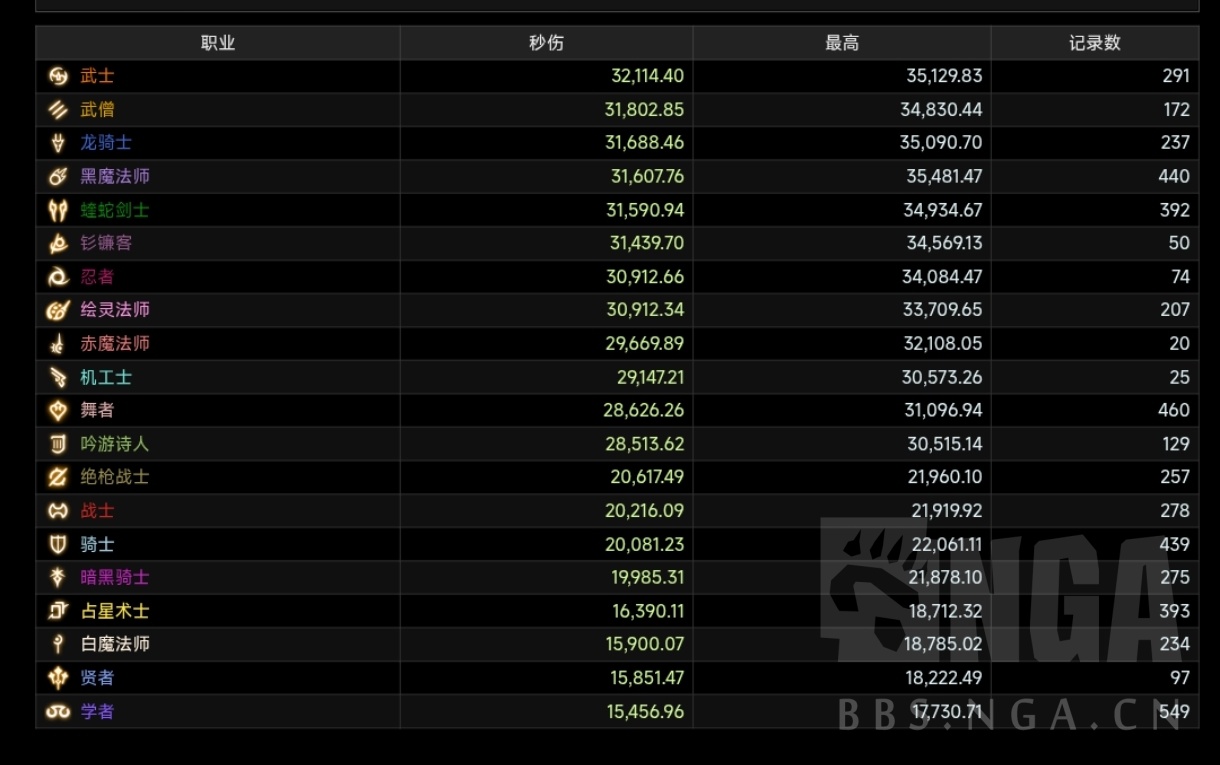Click the 占星术士 job icon
The width and height of the screenshot is (1220, 765).
(58, 611)
